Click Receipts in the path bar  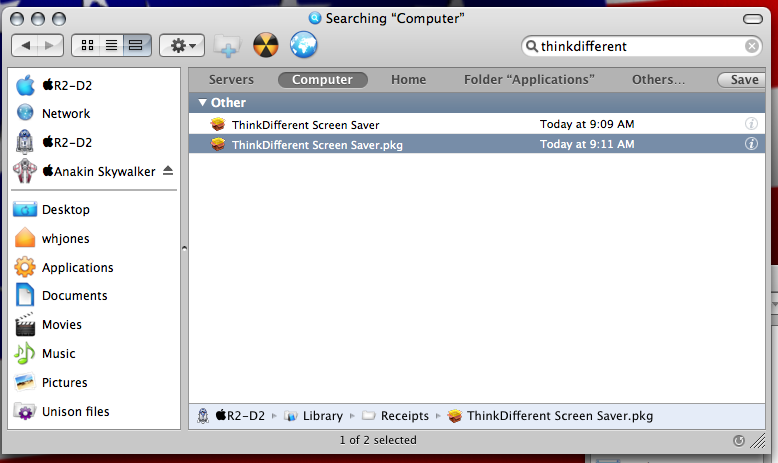coord(395,415)
